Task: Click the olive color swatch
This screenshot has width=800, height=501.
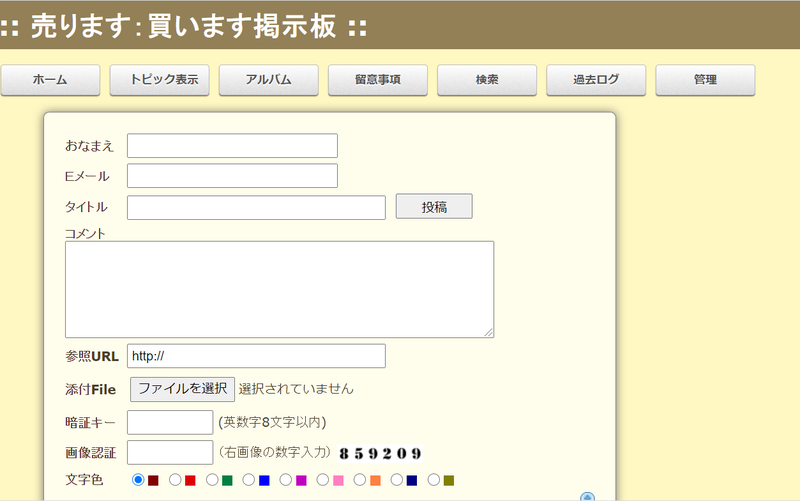Action: pyautogui.click(x=449, y=481)
